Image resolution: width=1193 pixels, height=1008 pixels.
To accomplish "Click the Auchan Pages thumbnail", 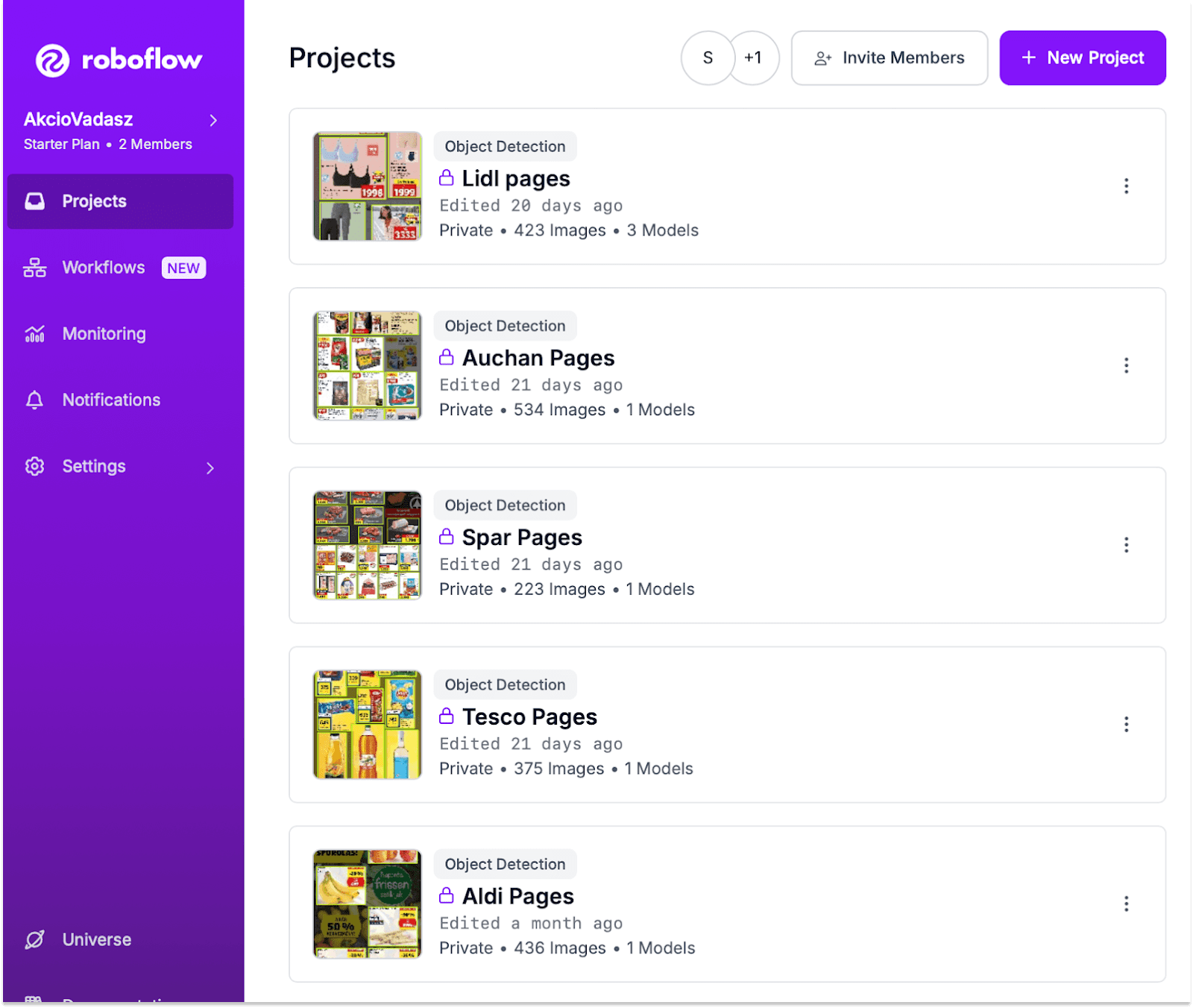I will [x=367, y=365].
